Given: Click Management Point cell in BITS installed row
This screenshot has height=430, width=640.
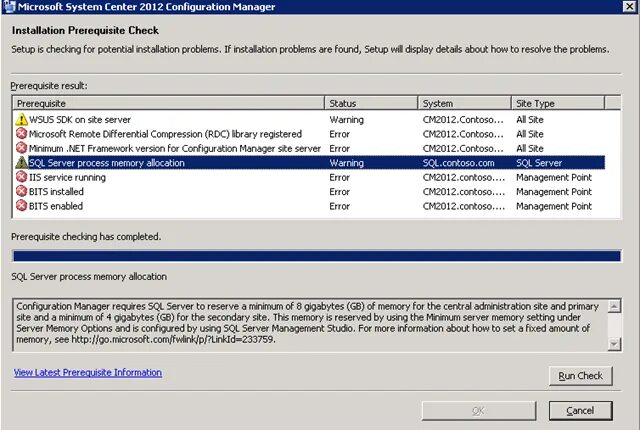Looking at the screenshot, I should click(x=554, y=192).
